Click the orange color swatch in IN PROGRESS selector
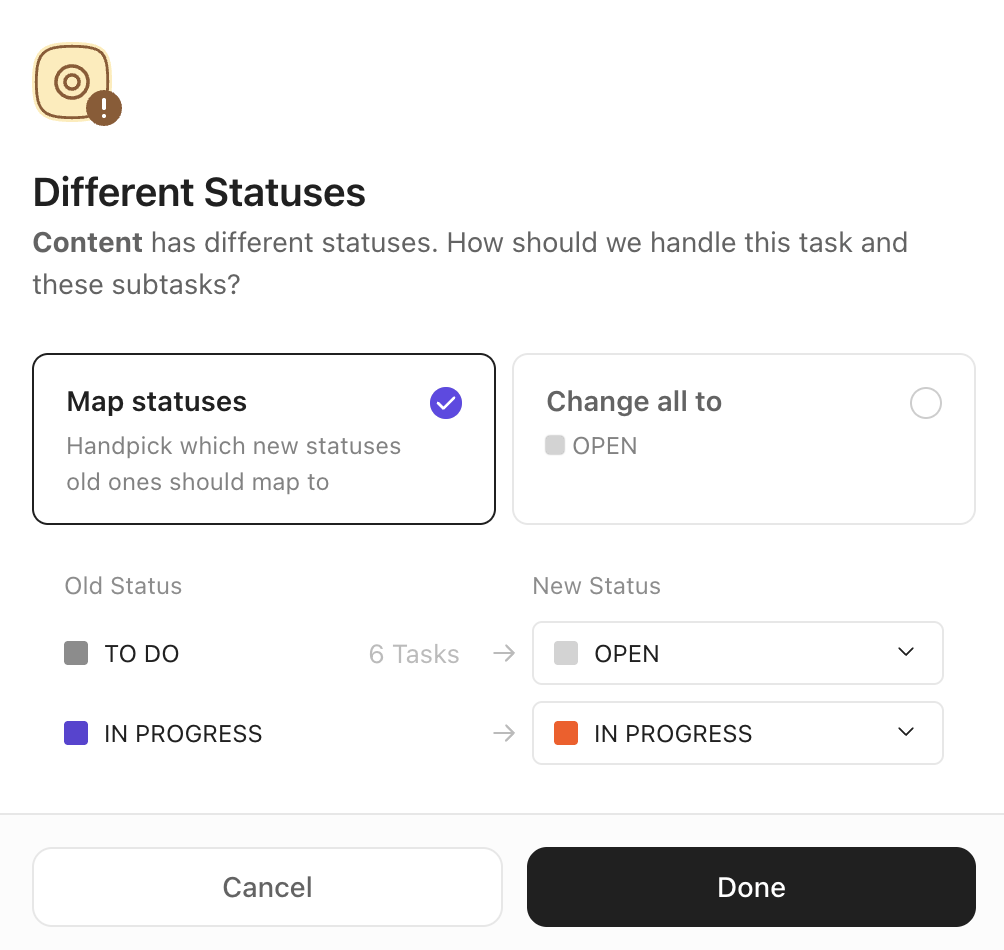 pyautogui.click(x=566, y=732)
